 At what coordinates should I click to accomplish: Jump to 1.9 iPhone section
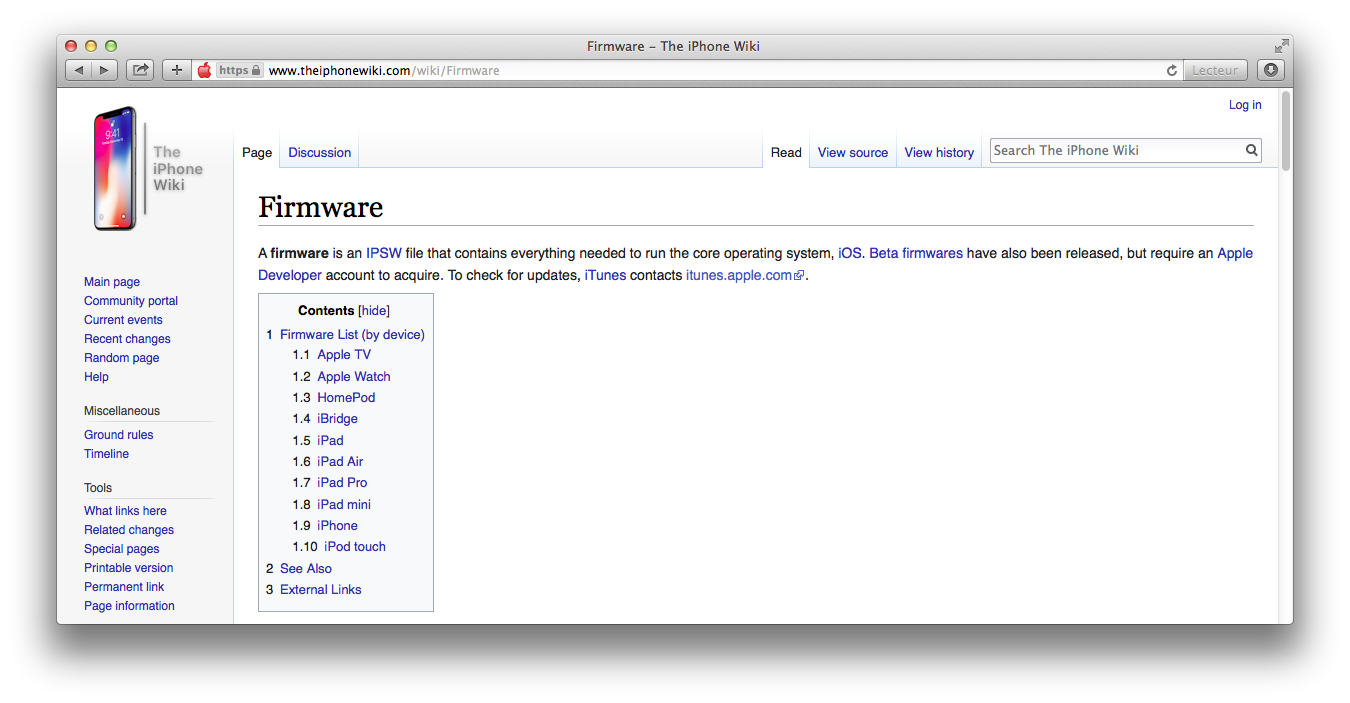tap(337, 526)
